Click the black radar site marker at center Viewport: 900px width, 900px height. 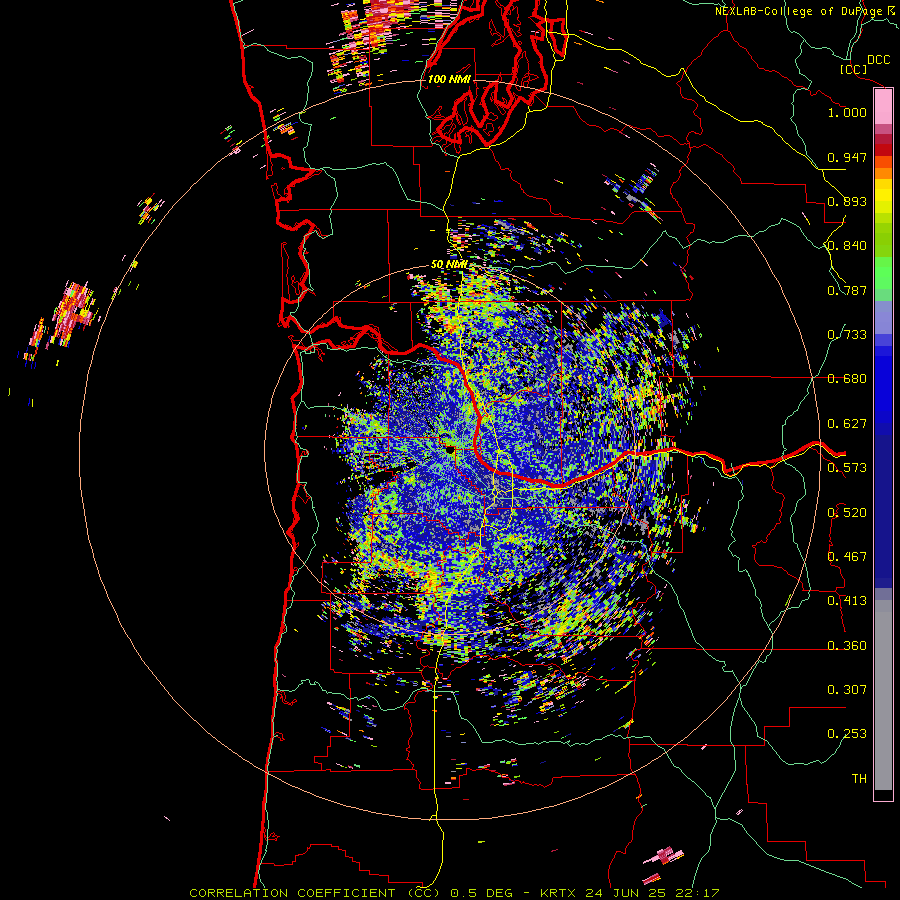coord(451,450)
